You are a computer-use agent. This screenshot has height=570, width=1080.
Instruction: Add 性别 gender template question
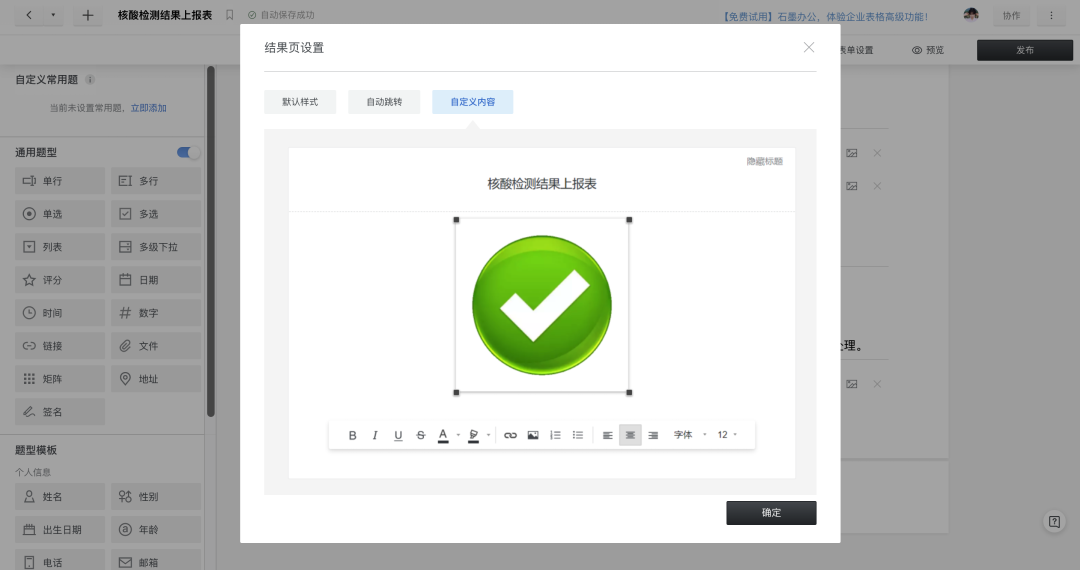156,497
